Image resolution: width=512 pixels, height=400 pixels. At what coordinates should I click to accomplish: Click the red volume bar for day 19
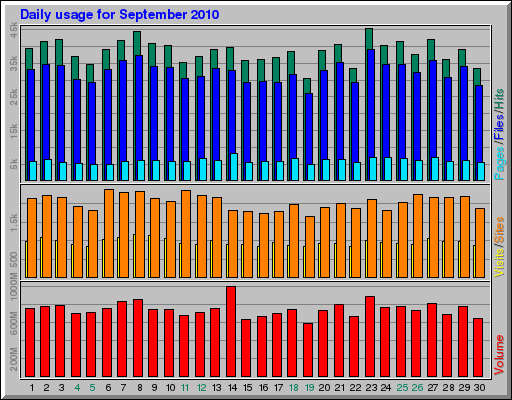308,350
